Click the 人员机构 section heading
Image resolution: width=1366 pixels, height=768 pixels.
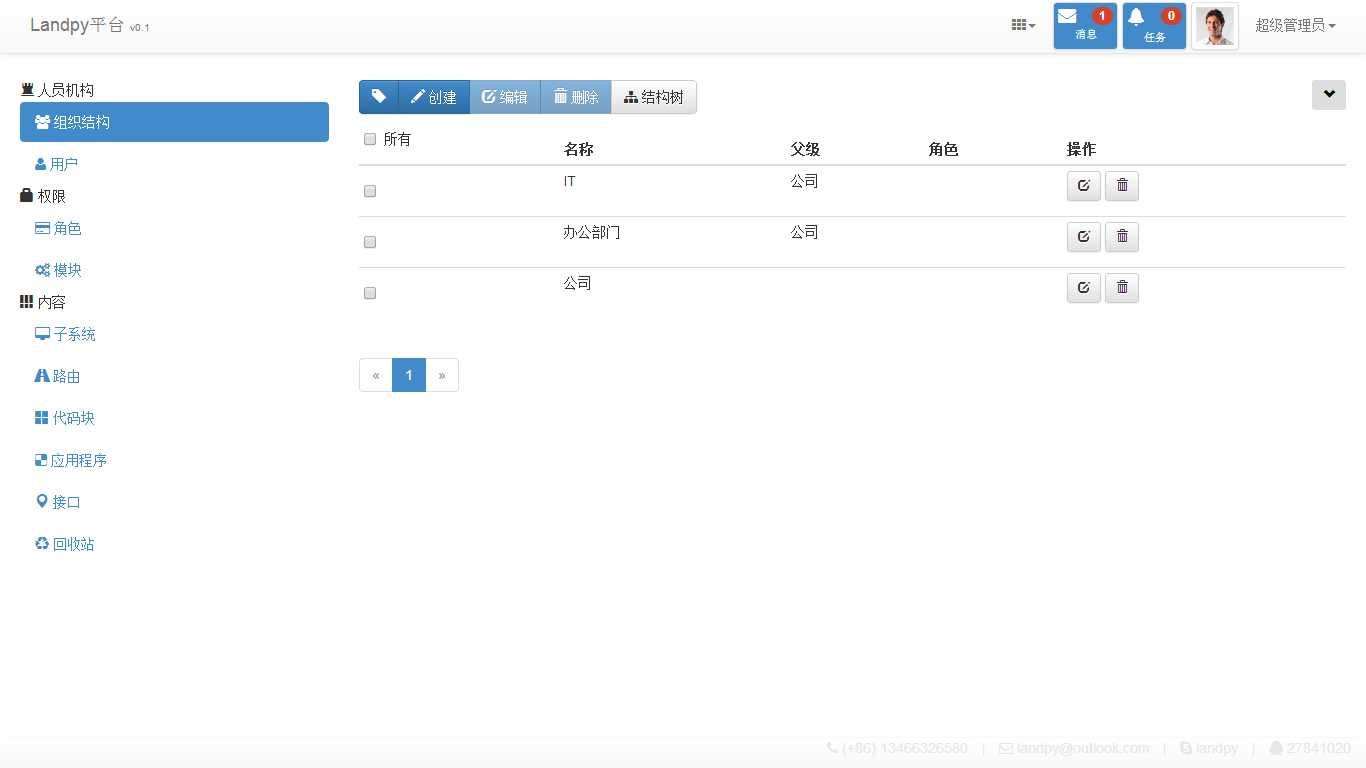click(x=57, y=90)
